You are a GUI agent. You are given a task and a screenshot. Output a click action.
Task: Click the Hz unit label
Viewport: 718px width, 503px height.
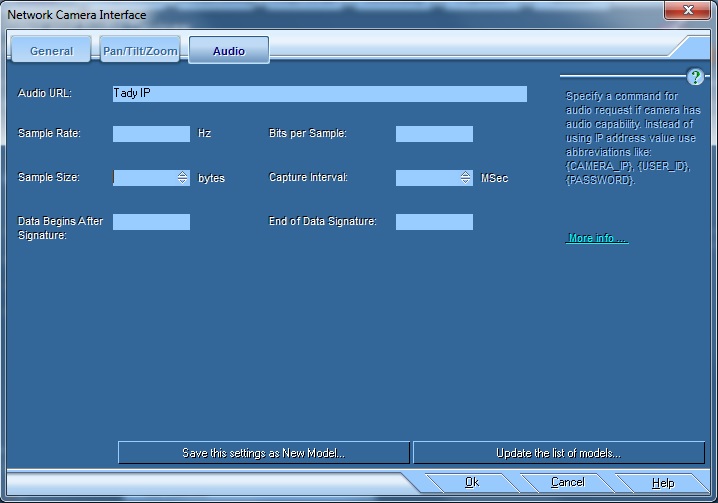point(204,133)
